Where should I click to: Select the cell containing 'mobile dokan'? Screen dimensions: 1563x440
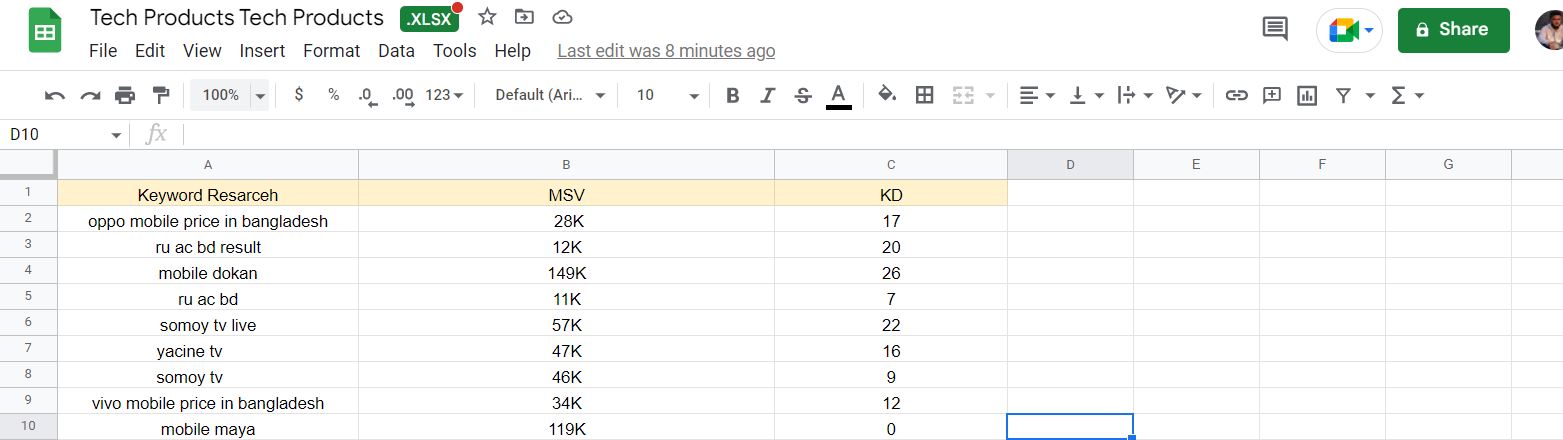click(208, 273)
